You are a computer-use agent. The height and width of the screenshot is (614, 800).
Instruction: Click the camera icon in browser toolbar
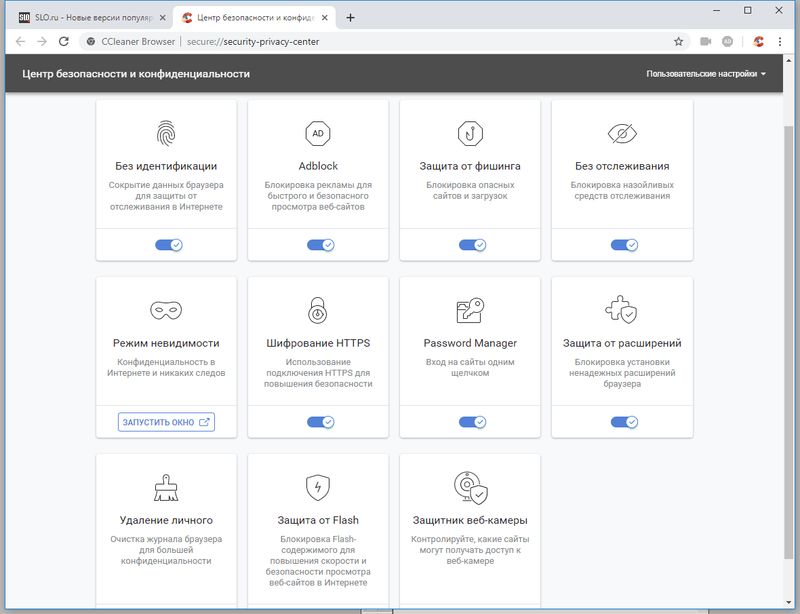pyautogui.click(x=705, y=42)
